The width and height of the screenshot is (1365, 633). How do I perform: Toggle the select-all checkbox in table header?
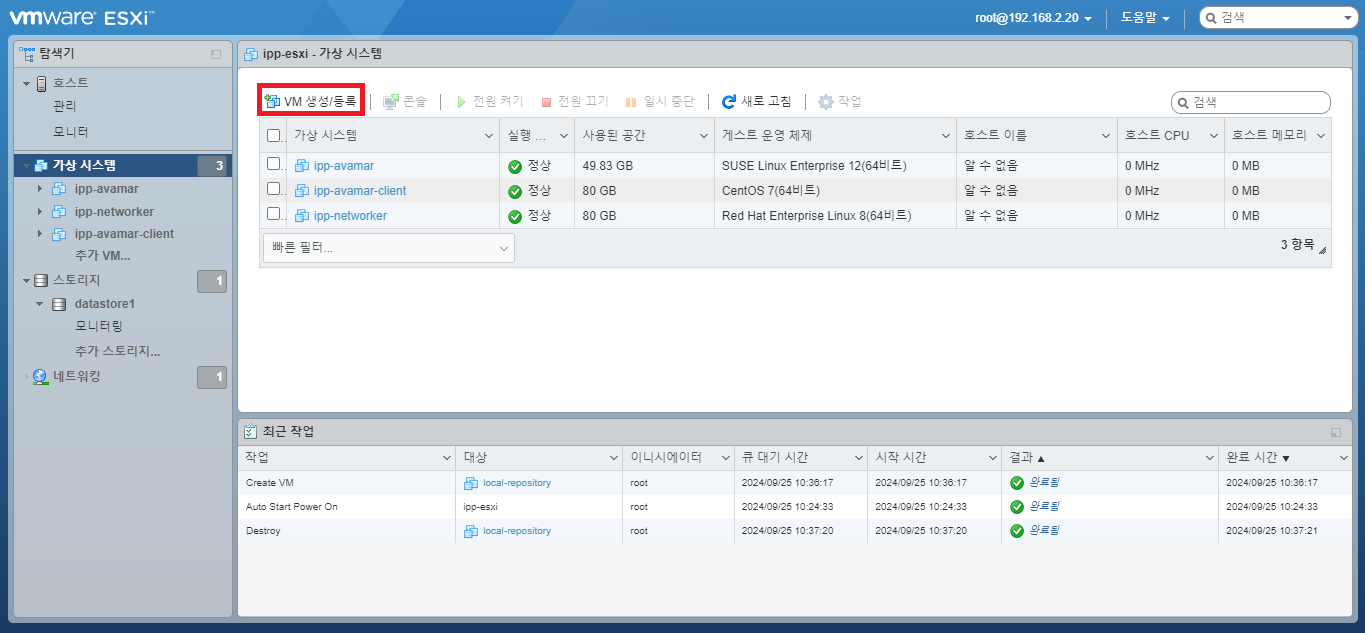click(274, 136)
